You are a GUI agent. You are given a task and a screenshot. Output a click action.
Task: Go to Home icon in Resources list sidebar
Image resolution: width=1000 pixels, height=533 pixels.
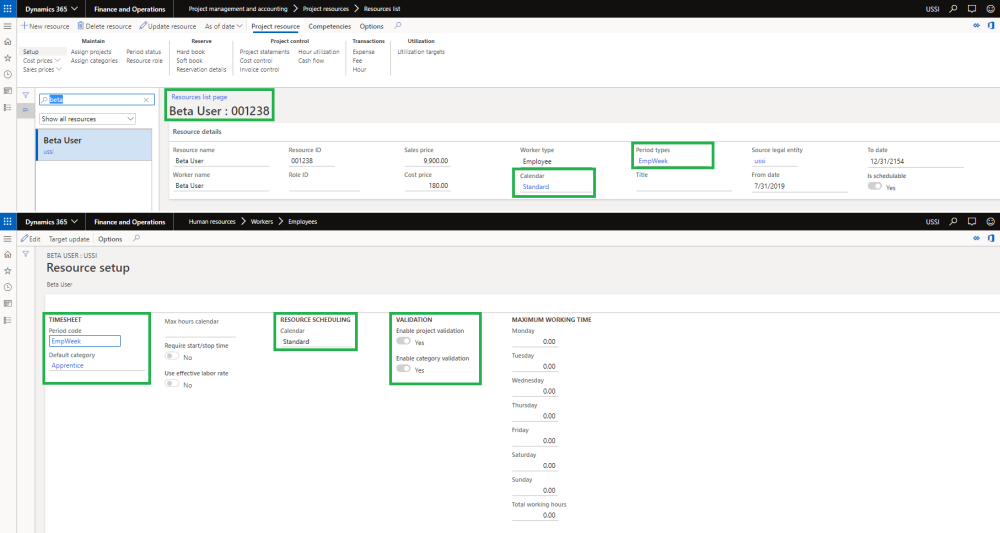(8, 41)
